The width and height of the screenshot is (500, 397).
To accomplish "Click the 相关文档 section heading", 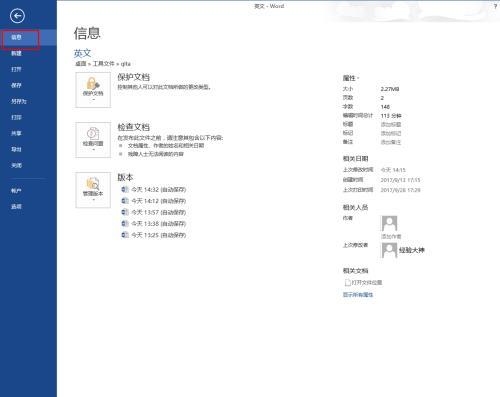I will (355, 270).
